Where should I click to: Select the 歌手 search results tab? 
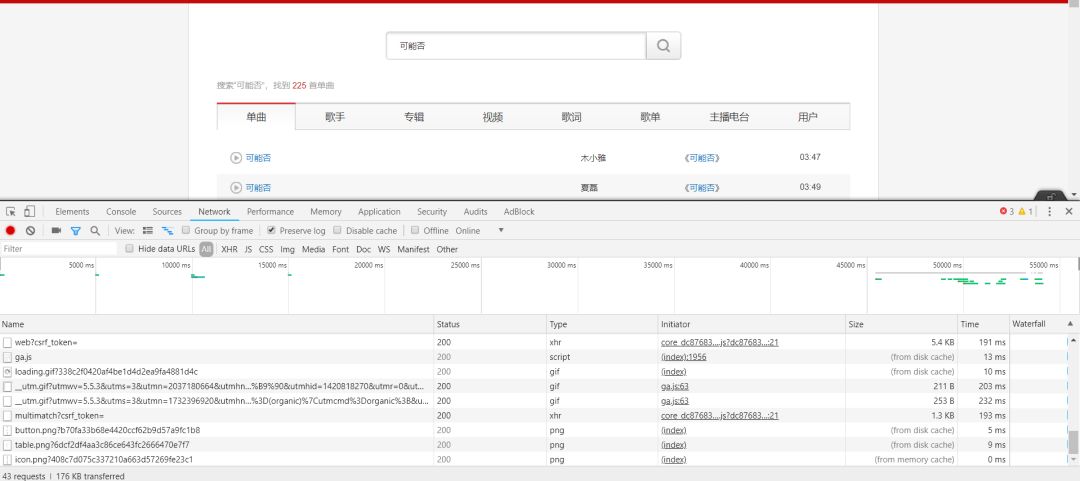tap(335, 117)
